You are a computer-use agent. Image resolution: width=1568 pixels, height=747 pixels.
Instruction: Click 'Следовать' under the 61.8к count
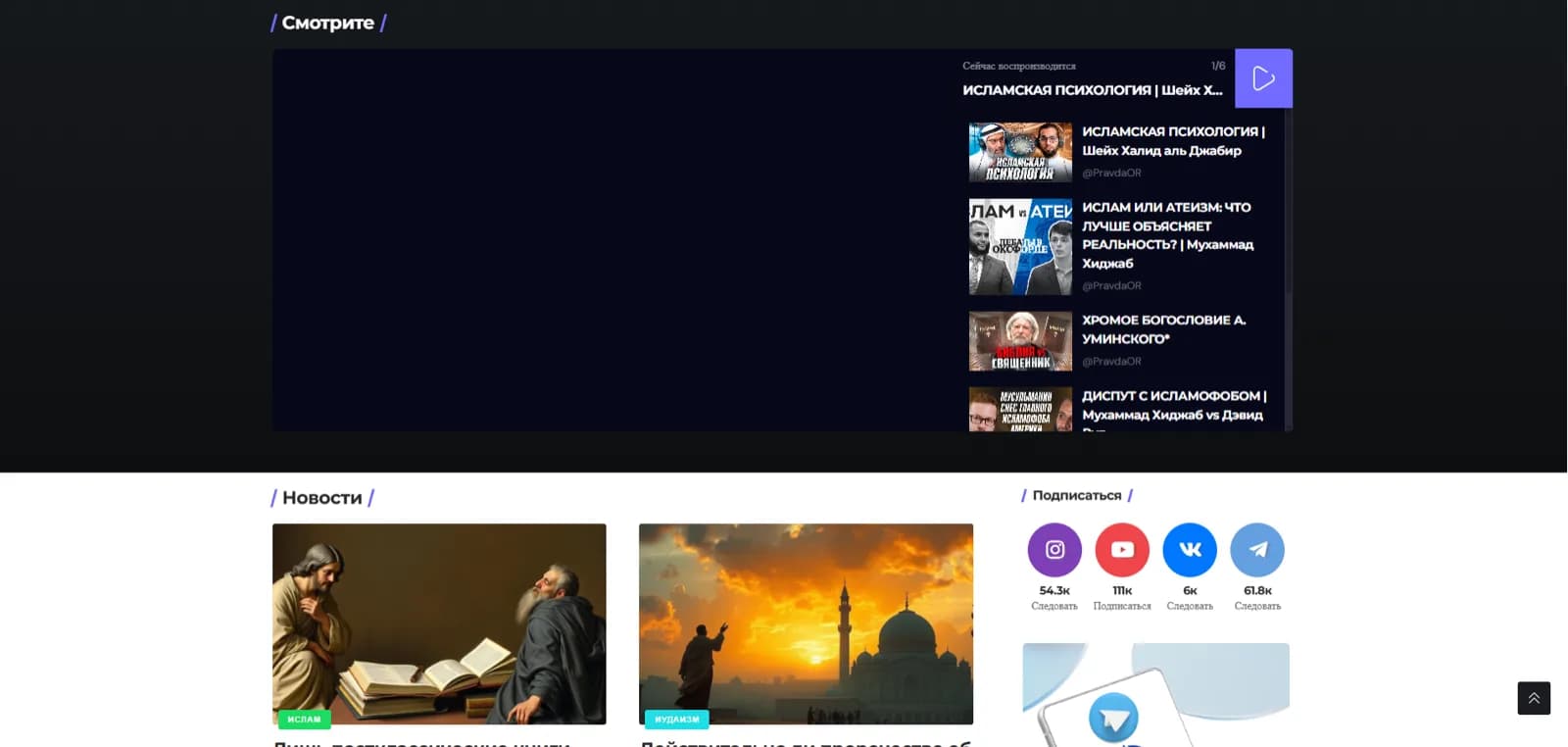1257,607
